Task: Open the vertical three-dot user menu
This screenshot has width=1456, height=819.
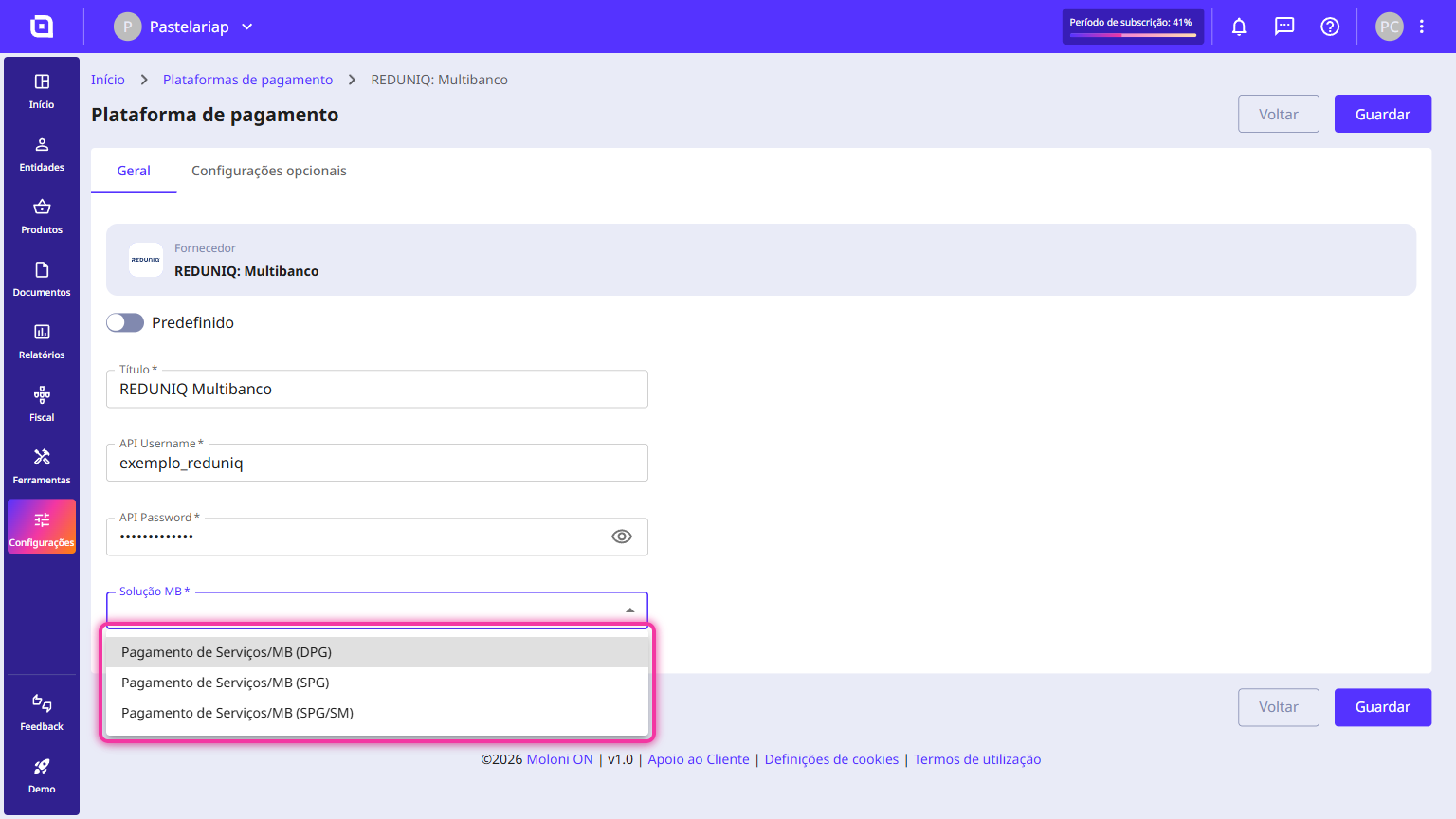Action: click(1422, 27)
